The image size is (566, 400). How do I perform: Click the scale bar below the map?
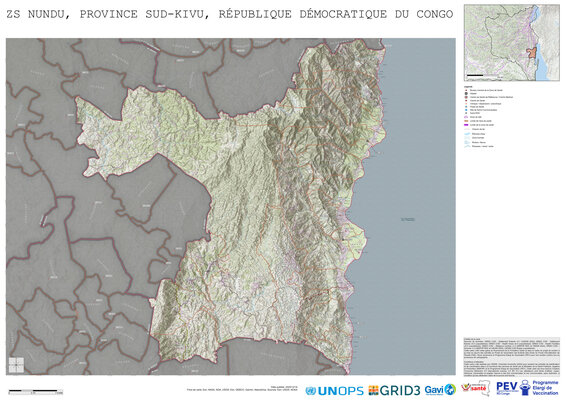coord(35,391)
